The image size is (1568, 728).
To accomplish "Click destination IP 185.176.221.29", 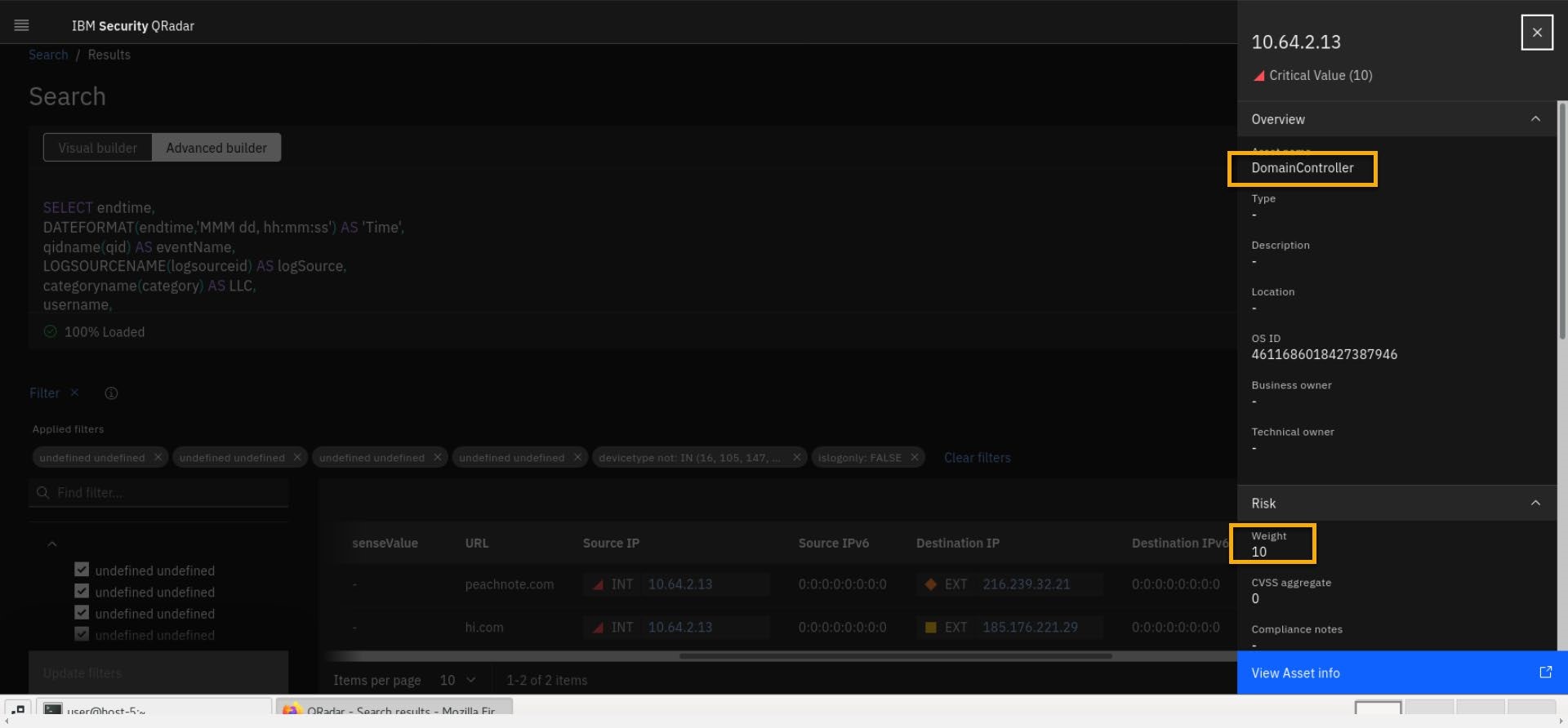I will pos(1030,628).
